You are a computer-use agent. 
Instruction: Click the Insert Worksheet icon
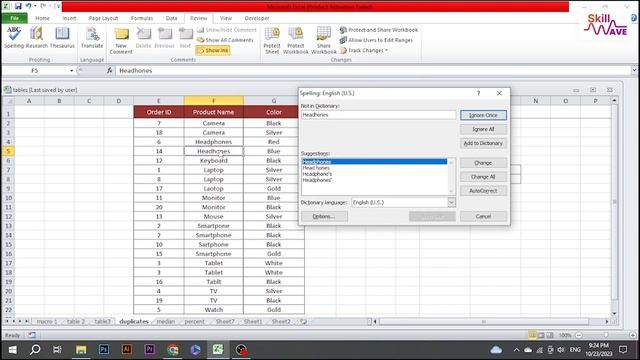[x=303, y=322]
